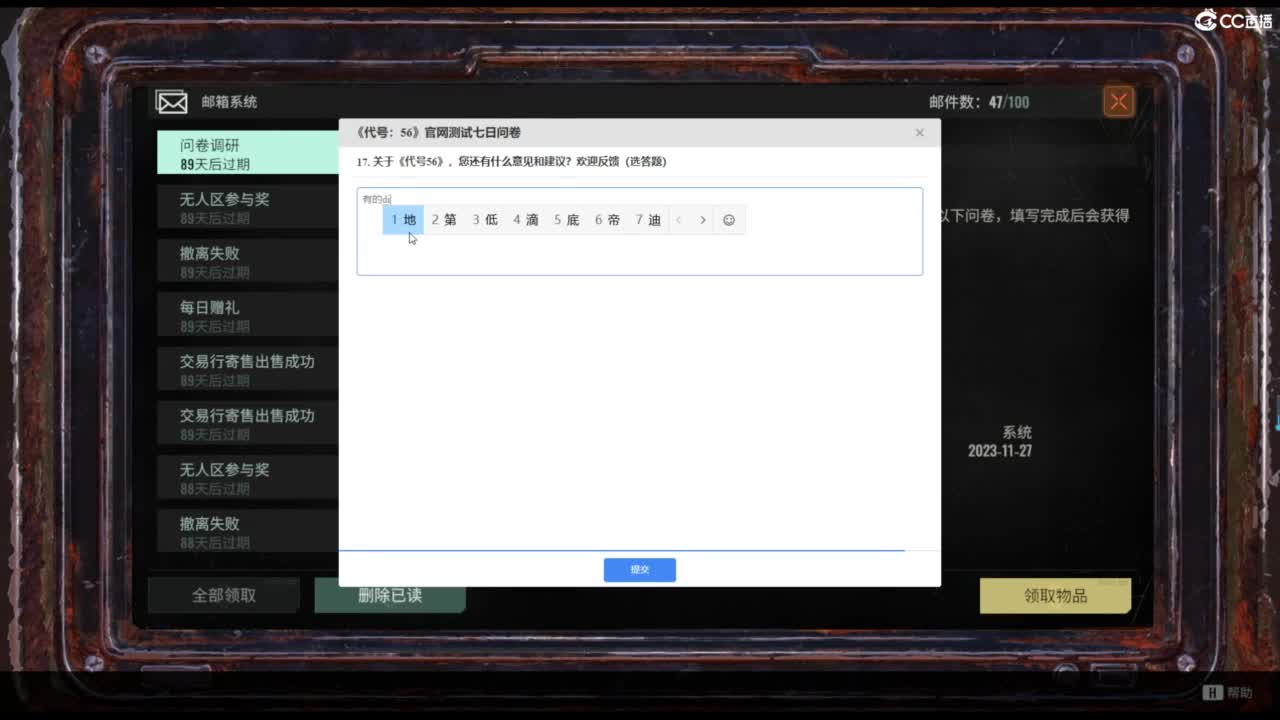The width and height of the screenshot is (1280, 720).
Task: Claim items with 领取物品 button
Action: (x=1055, y=595)
